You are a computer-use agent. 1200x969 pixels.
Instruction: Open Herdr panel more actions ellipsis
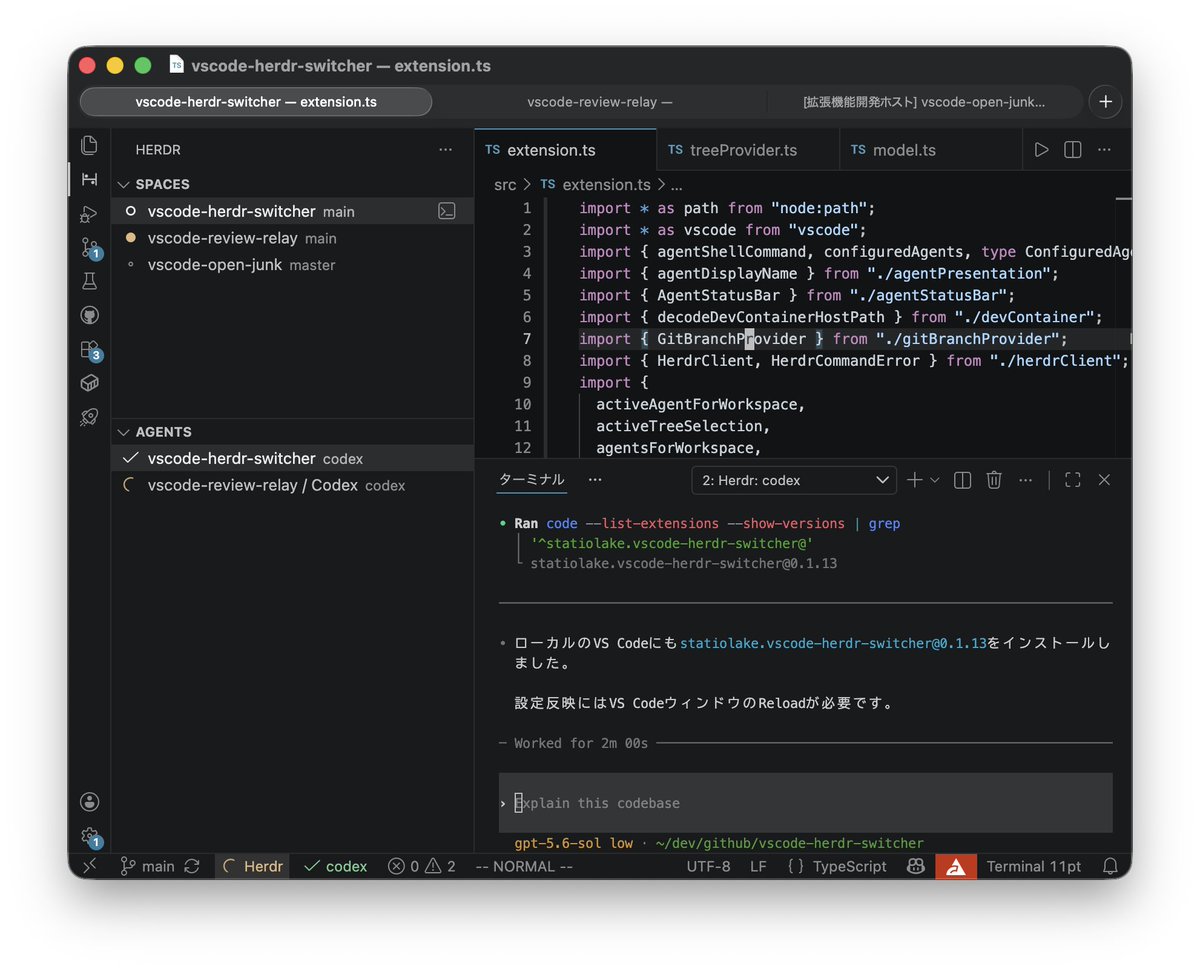(x=445, y=149)
